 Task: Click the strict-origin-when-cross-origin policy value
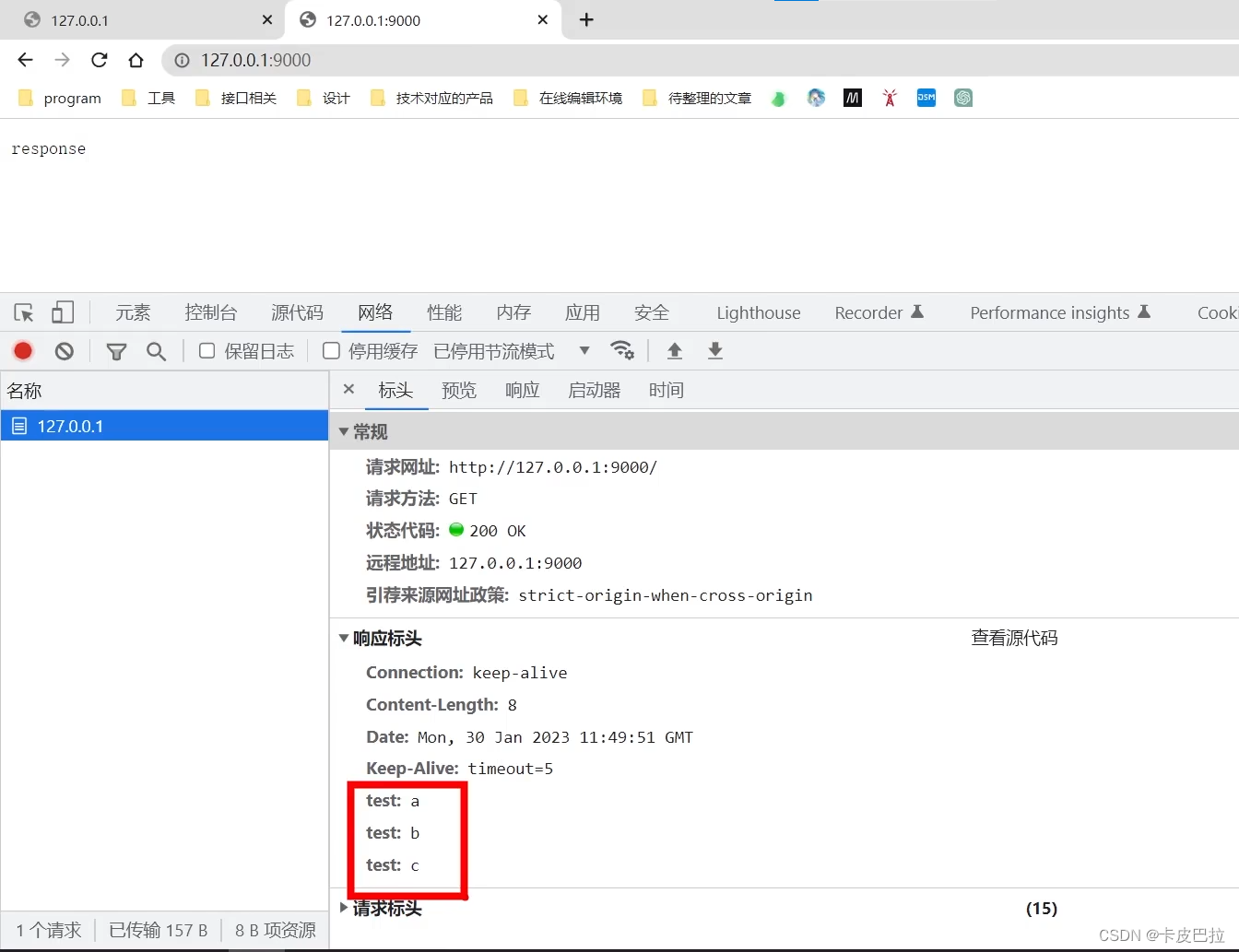[x=666, y=595]
